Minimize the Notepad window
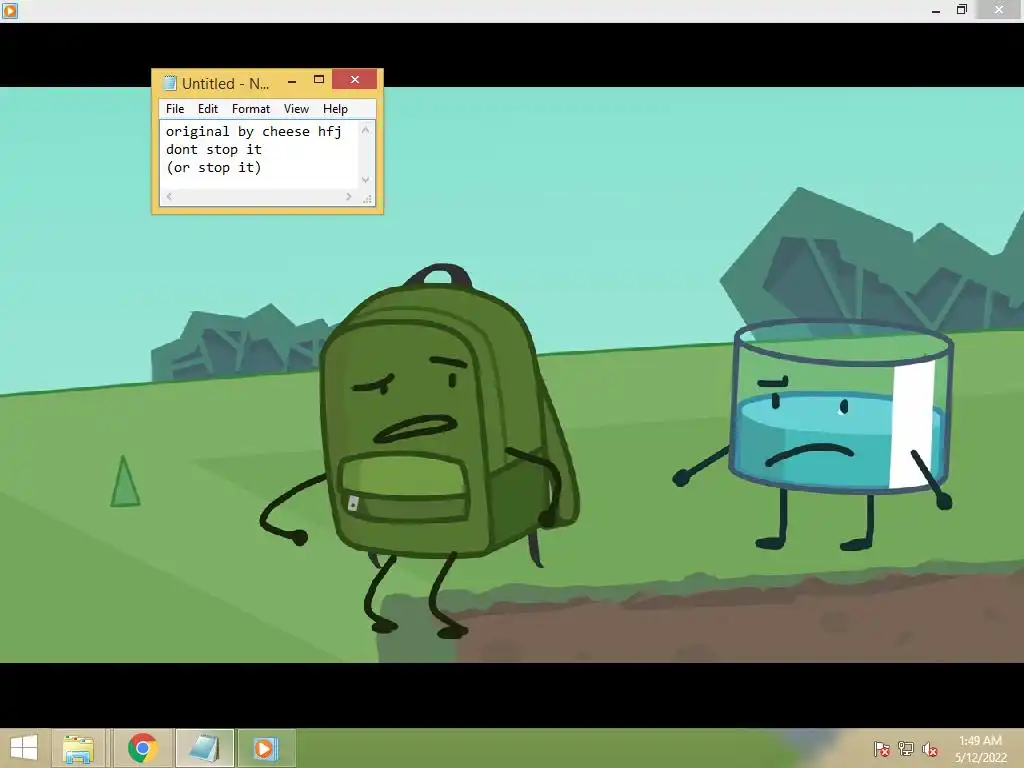This screenshot has height=768, width=1024. tap(292, 80)
